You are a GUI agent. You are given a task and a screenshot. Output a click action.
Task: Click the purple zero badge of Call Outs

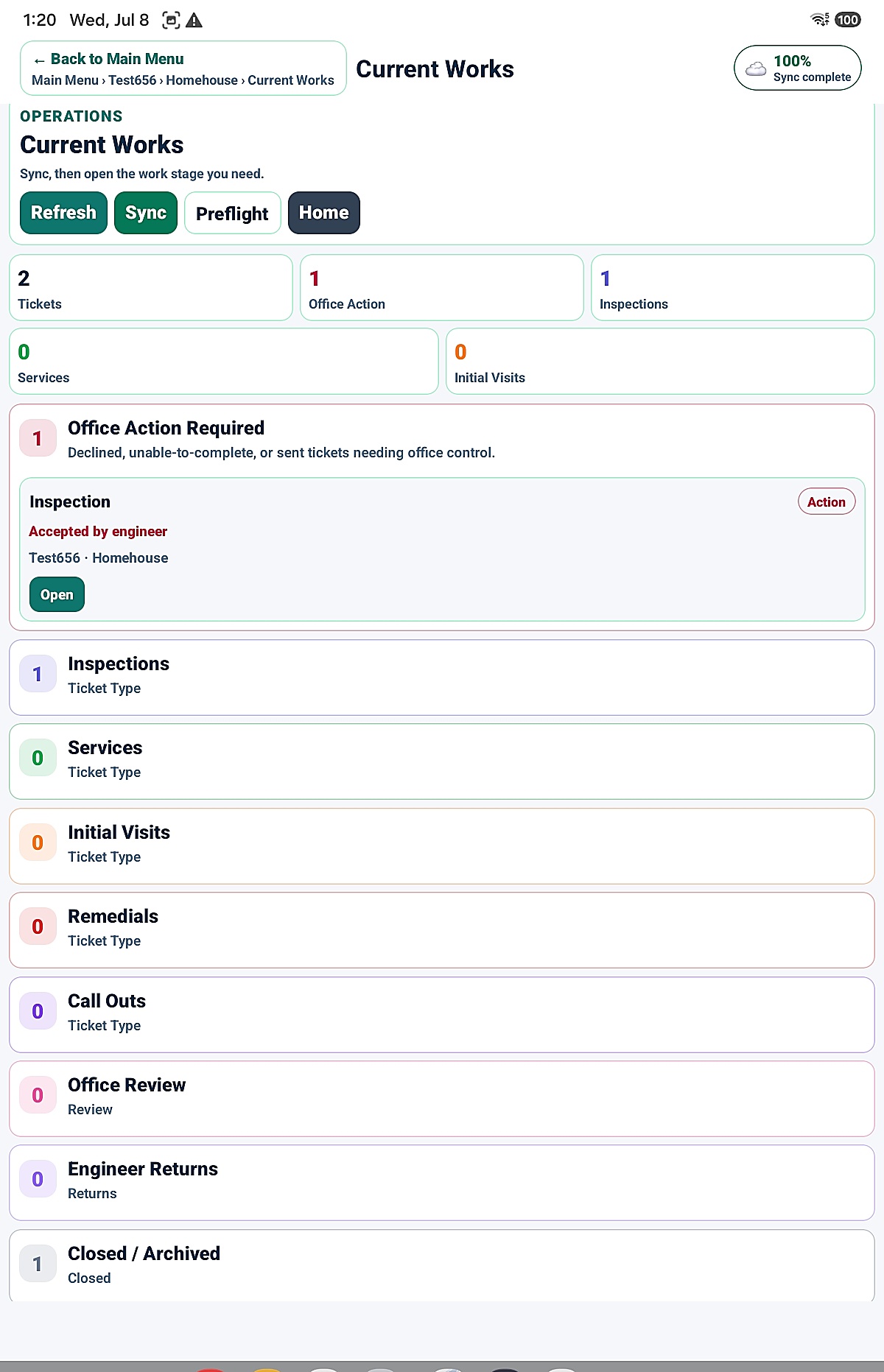pyautogui.click(x=38, y=1011)
